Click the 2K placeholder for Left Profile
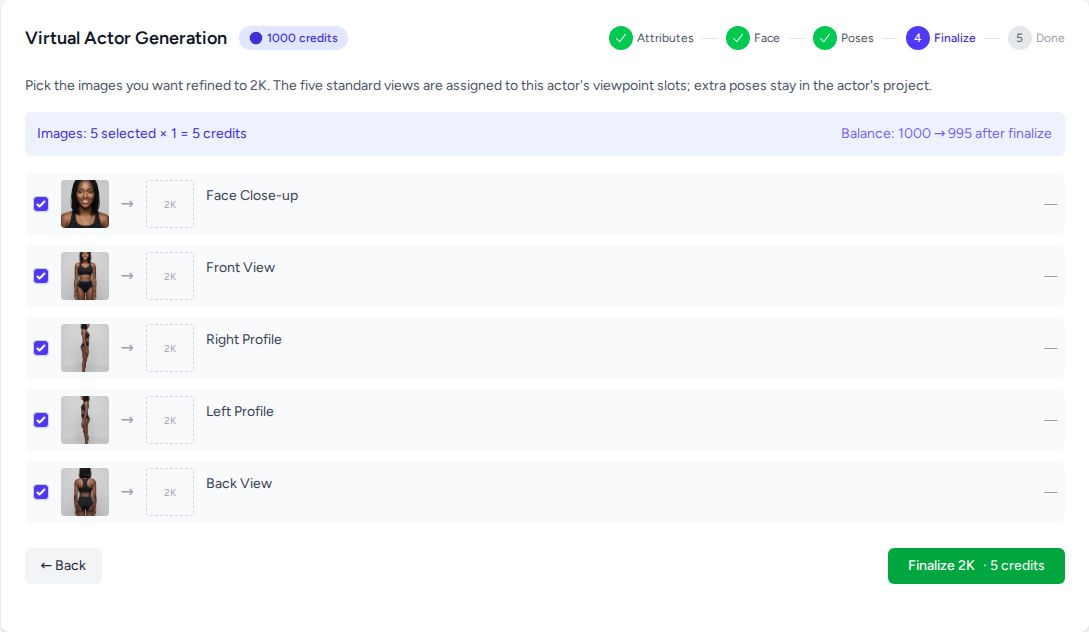The image size is (1089, 632). (x=169, y=420)
